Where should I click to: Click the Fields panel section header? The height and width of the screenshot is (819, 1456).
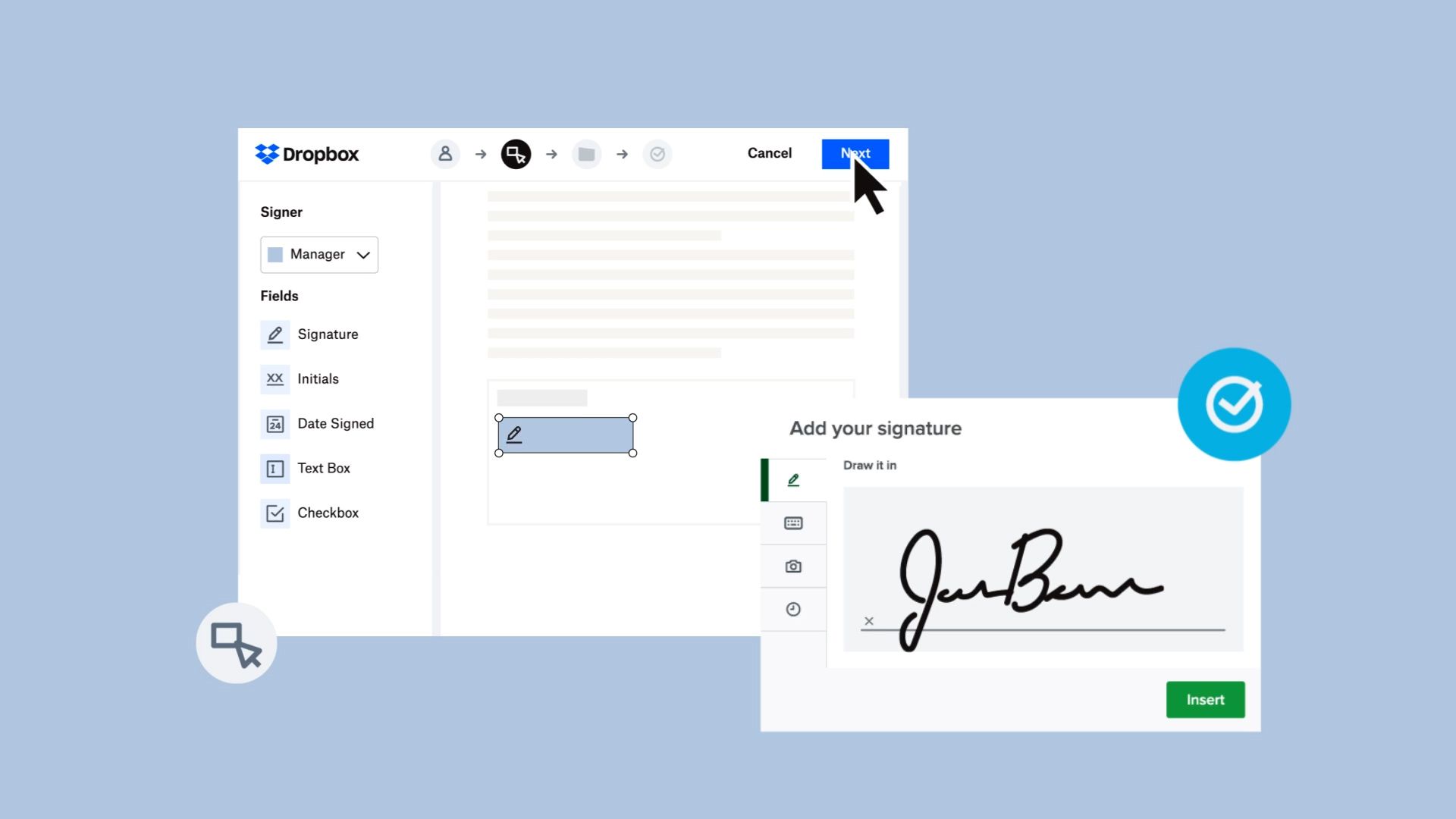(278, 296)
